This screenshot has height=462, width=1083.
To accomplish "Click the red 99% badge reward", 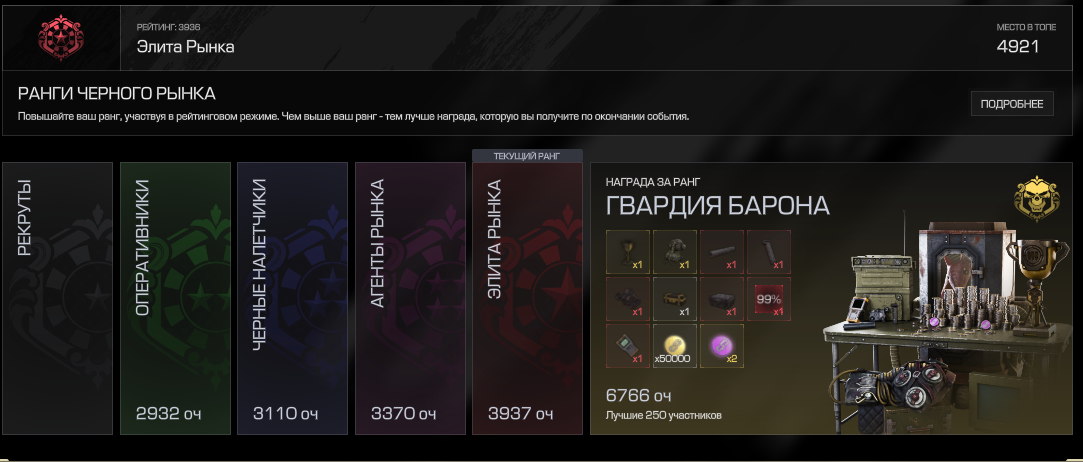I will point(769,299).
